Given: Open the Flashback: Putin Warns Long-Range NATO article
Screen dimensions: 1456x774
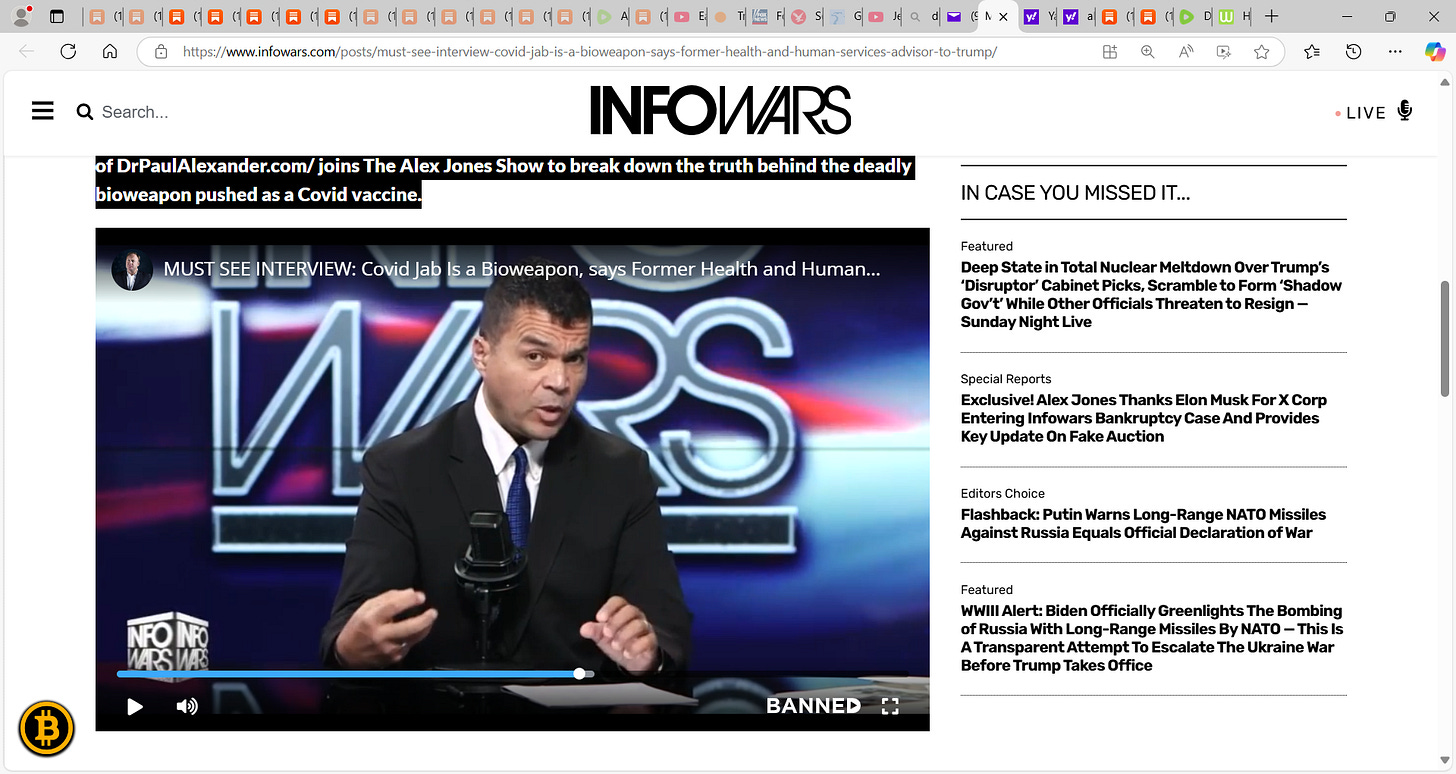Looking at the screenshot, I should (x=1143, y=523).
